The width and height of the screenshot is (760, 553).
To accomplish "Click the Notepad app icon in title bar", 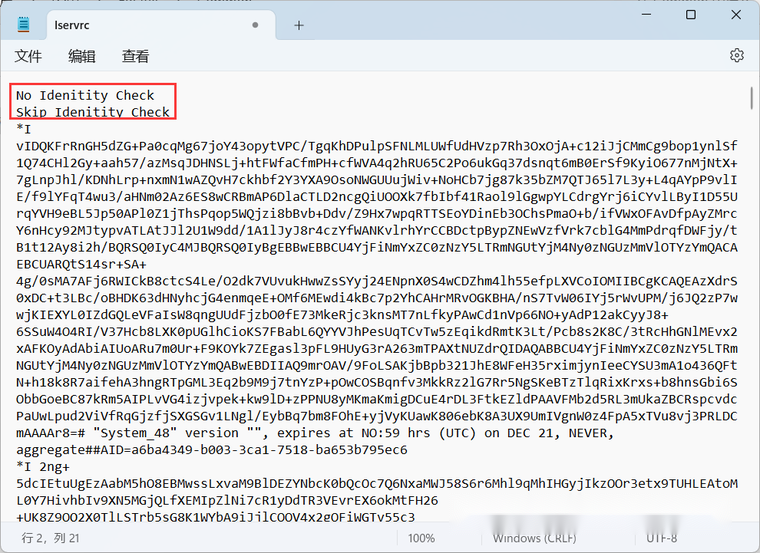I will coord(24,24).
